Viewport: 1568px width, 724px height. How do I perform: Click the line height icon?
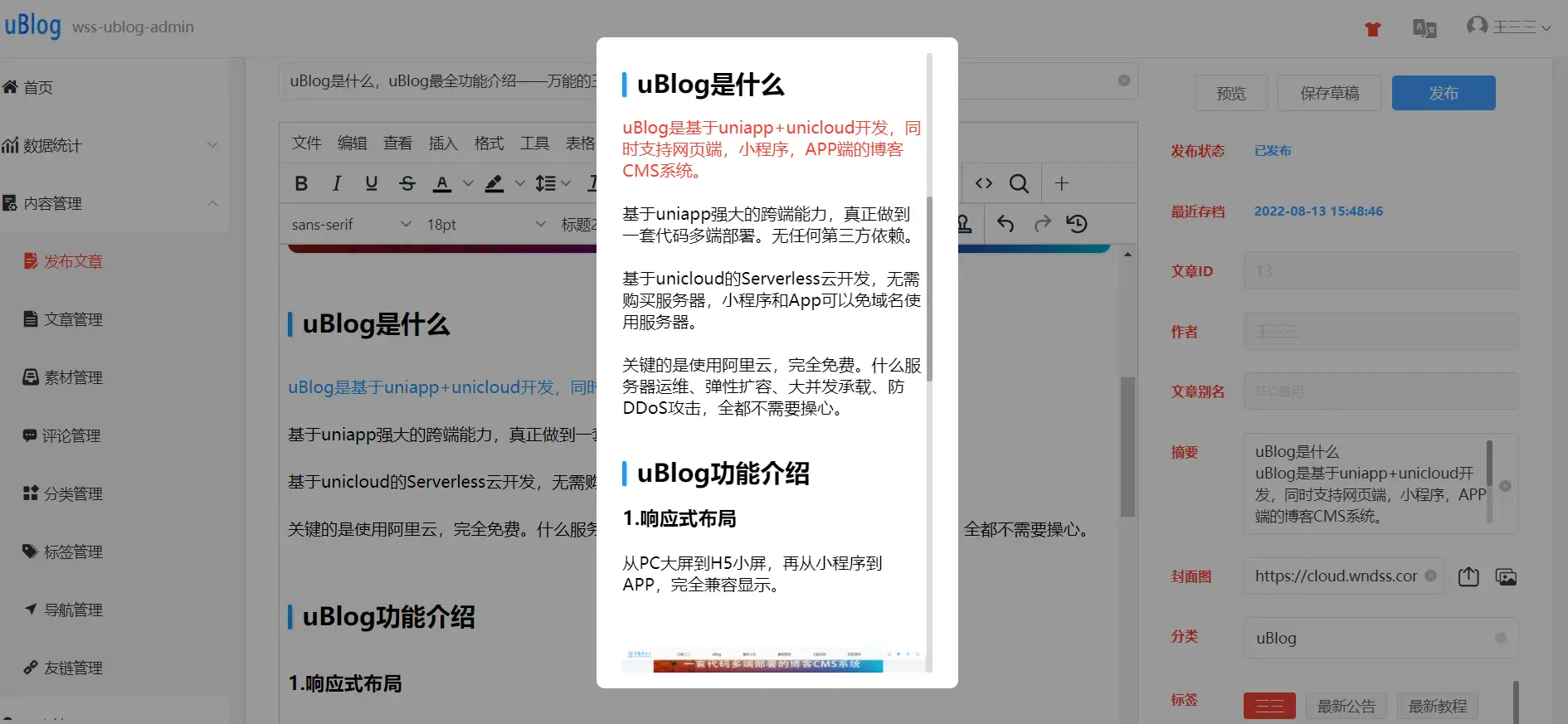coord(545,183)
